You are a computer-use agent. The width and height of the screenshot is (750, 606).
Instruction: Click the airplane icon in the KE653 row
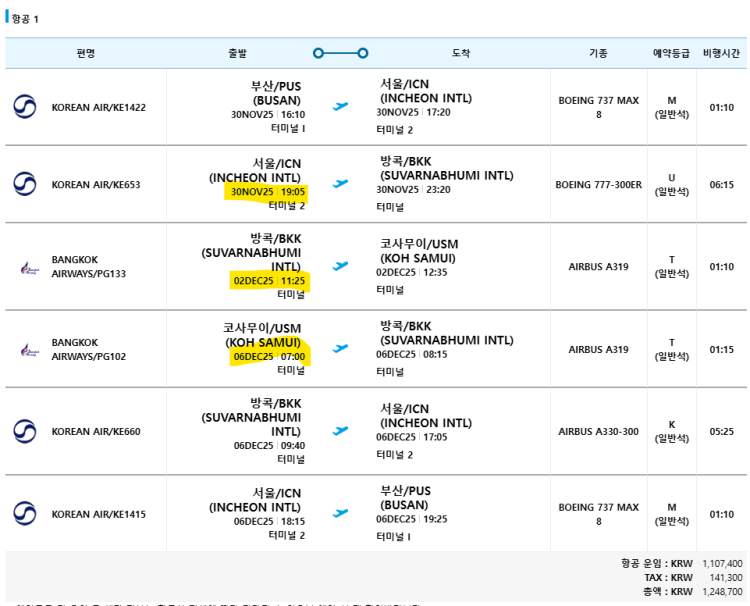click(x=340, y=183)
